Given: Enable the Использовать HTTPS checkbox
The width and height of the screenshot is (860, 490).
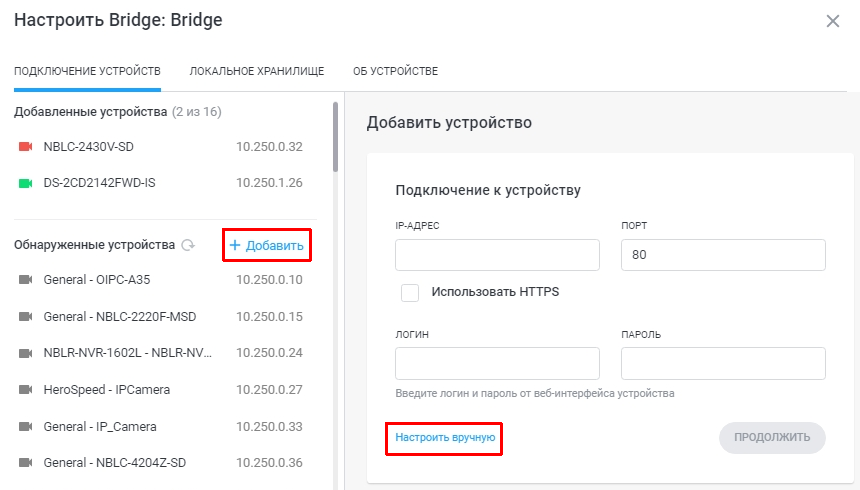Looking at the screenshot, I should click(410, 292).
